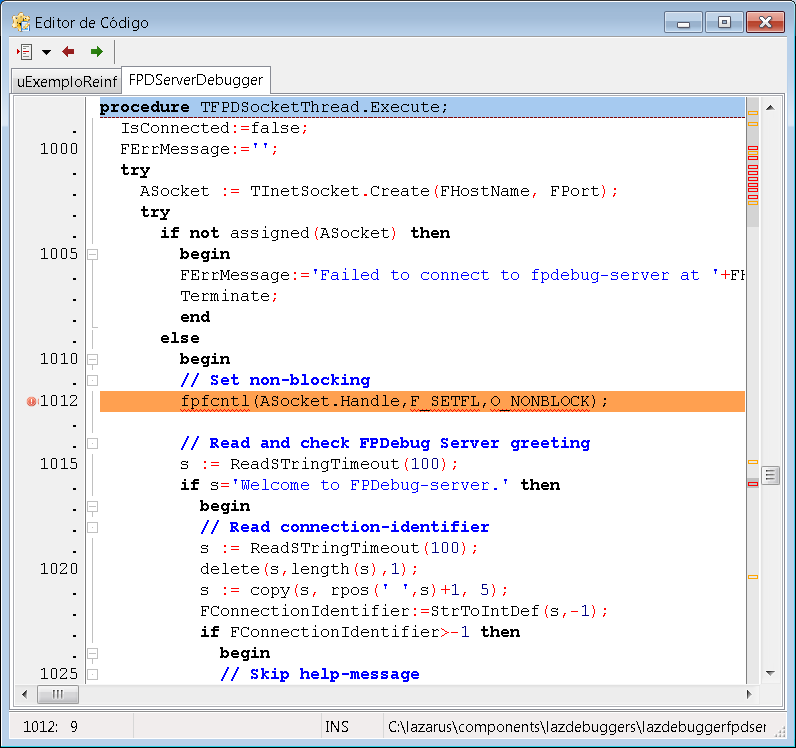Screen dimensions: 796x748
Task: Fold the 'Read and check FPDebug Server greeting' comment
Action: (x=92, y=443)
